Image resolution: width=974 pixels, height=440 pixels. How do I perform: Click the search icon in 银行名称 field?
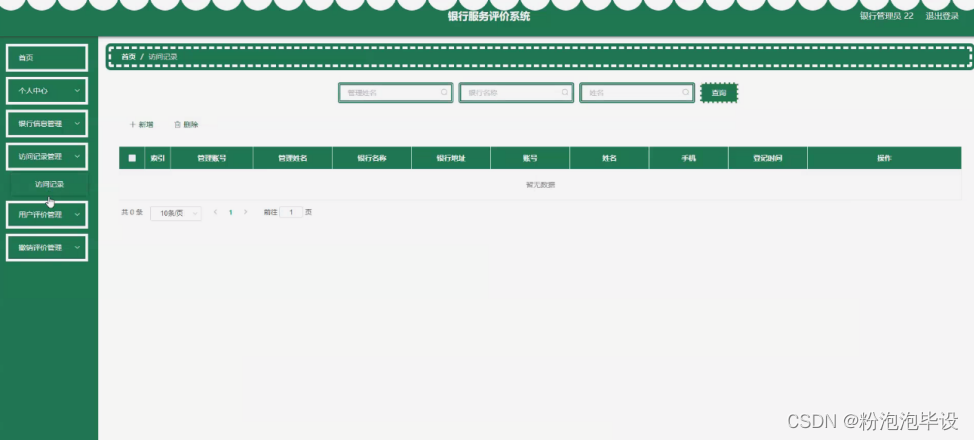565,92
